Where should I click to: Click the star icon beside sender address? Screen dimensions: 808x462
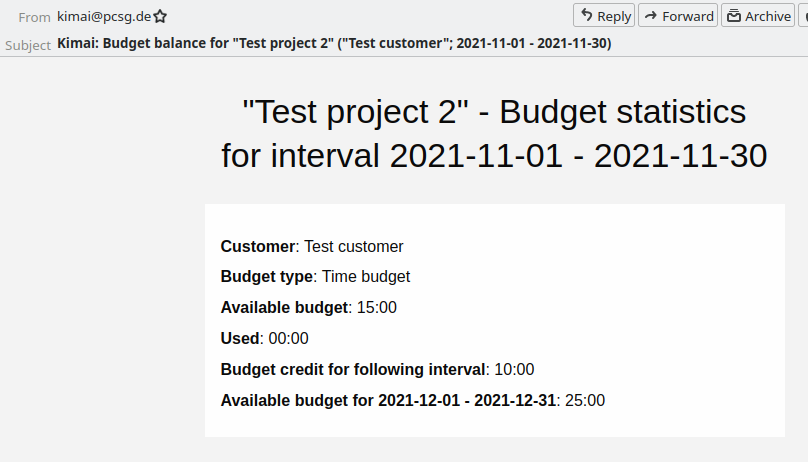pos(160,16)
